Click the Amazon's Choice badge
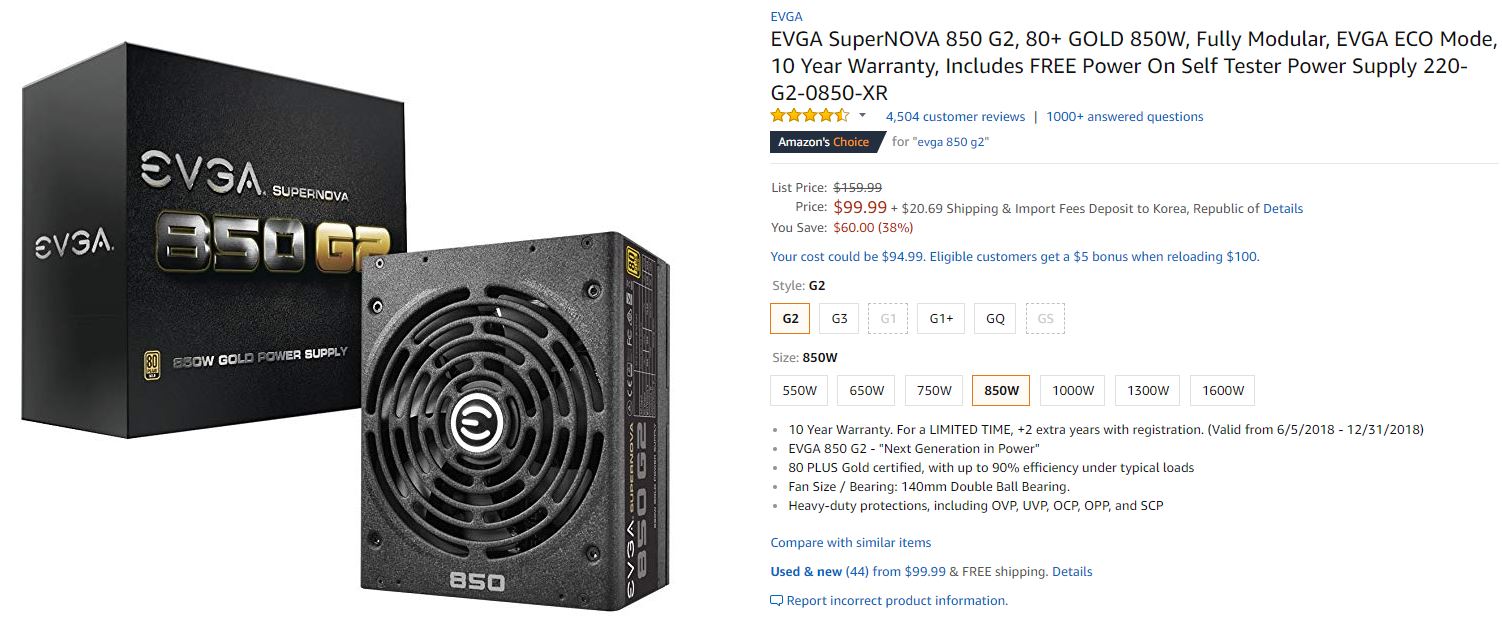This screenshot has height=618, width=1502. coord(824,142)
